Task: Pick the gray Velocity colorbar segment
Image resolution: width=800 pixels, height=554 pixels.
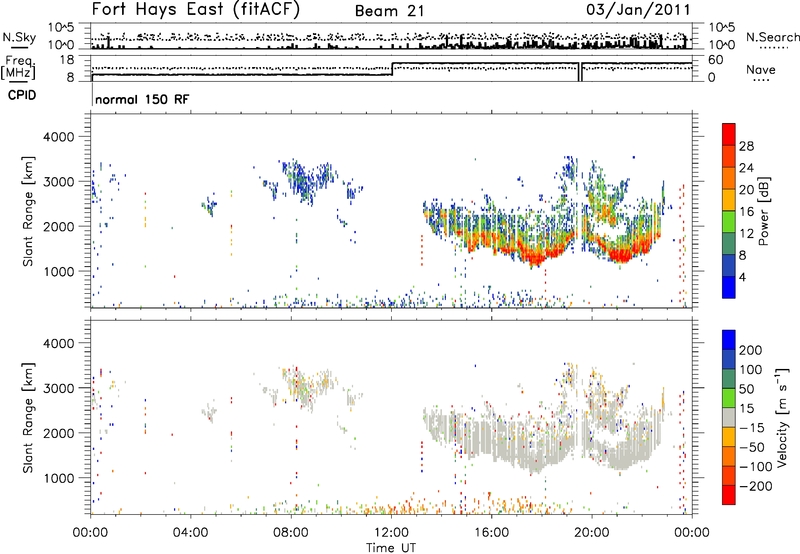Action: pyautogui.click(x=729, y=417)
